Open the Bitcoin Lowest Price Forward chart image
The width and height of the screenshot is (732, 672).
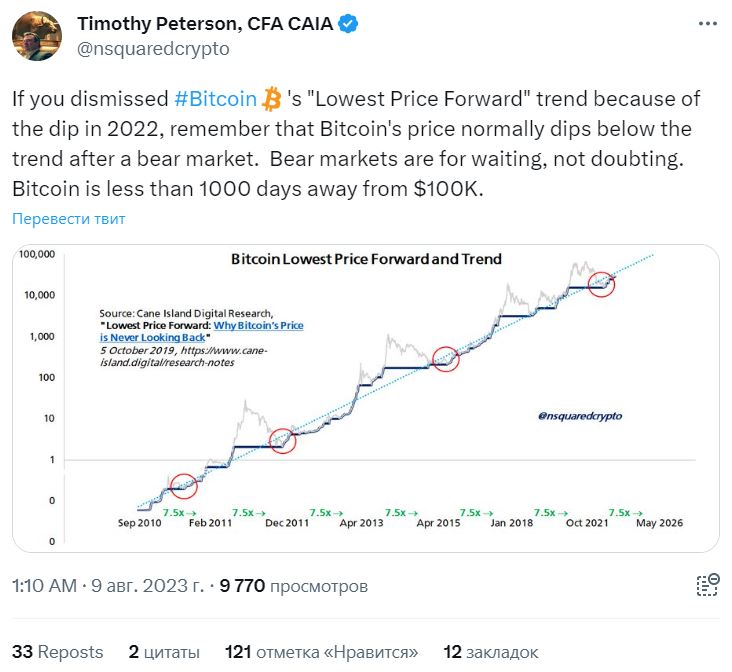coord(366,398)
